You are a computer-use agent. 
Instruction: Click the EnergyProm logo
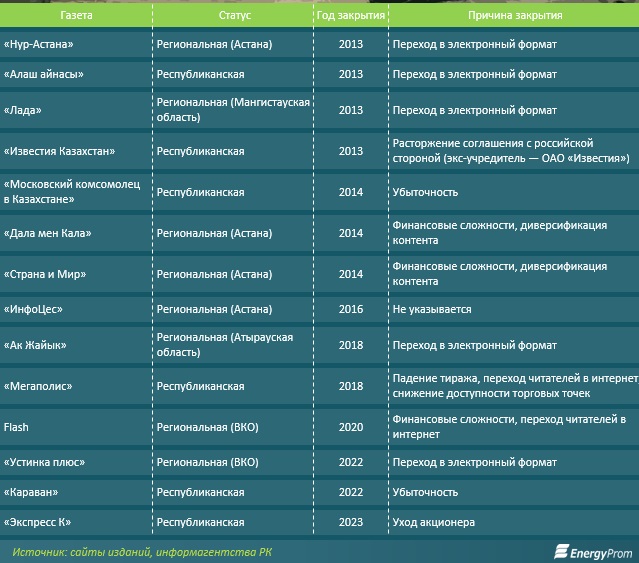593,552
